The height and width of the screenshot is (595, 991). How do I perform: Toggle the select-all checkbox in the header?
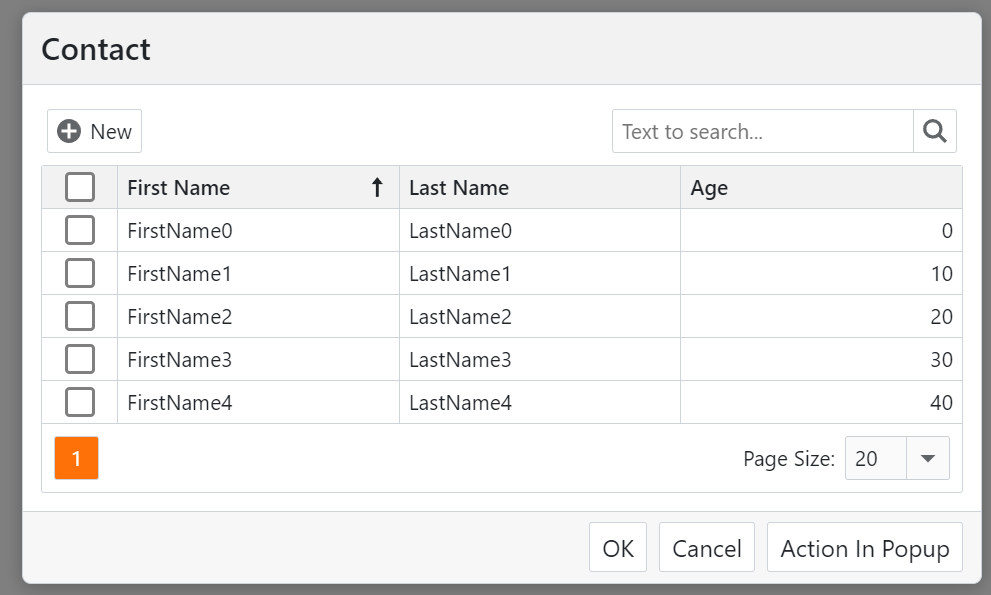(x=79, y=187)
